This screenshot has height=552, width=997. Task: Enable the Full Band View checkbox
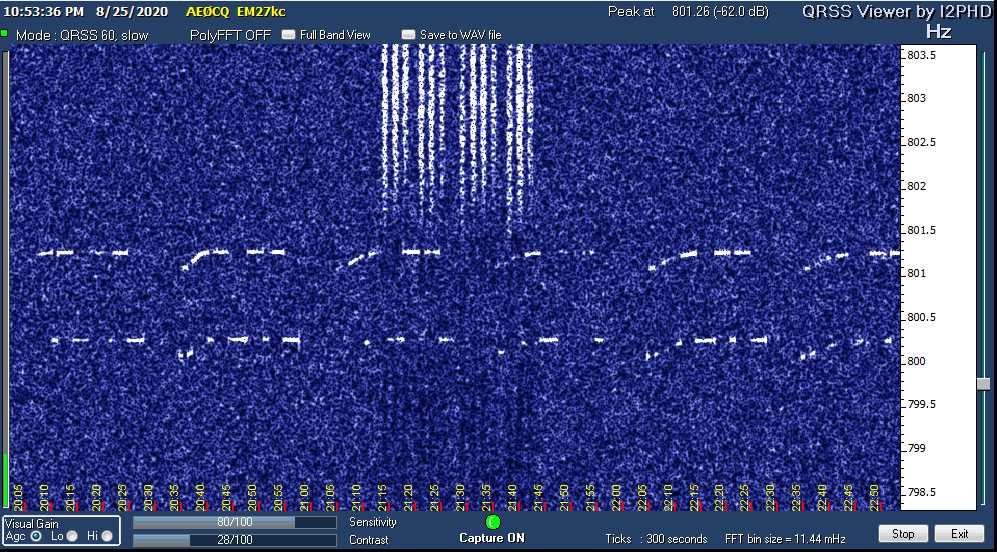(289, 35)
